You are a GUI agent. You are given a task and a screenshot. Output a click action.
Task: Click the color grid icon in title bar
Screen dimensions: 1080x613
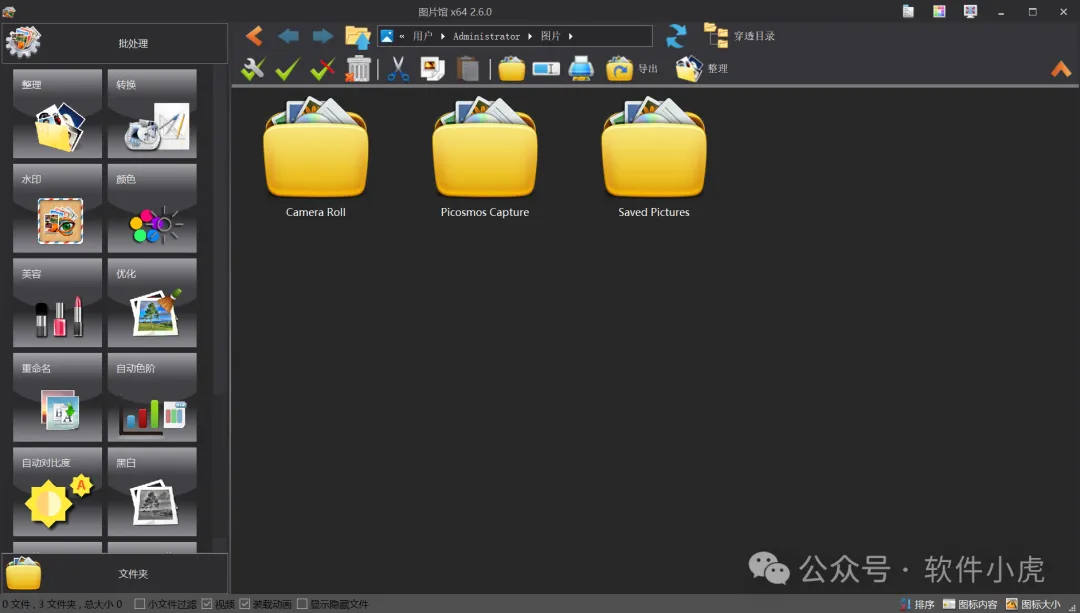click(939, 11)
